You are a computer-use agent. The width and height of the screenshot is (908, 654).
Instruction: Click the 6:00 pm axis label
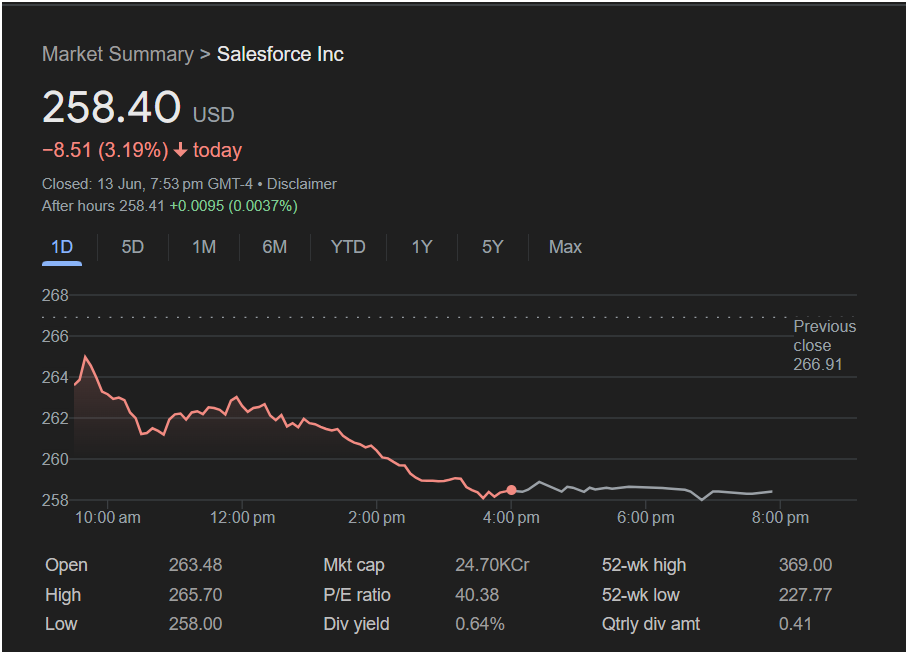point(646,518)
